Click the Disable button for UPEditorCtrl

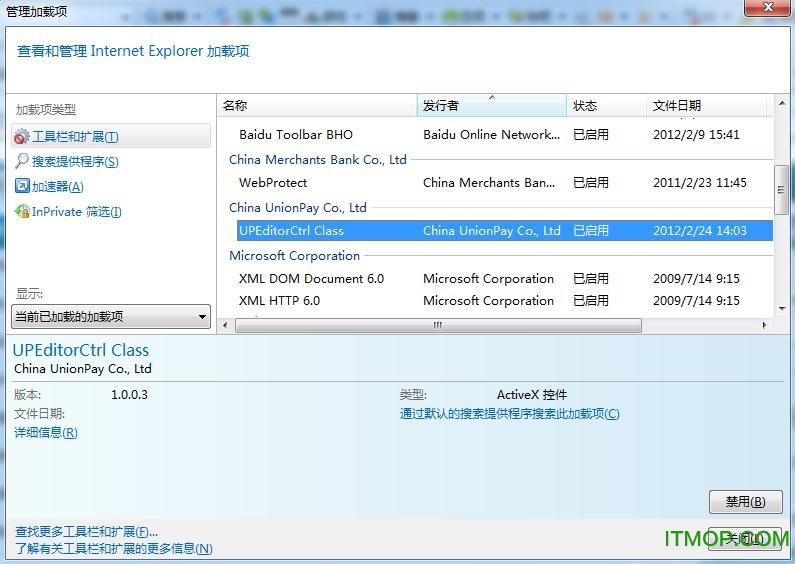tap(744, 502)
